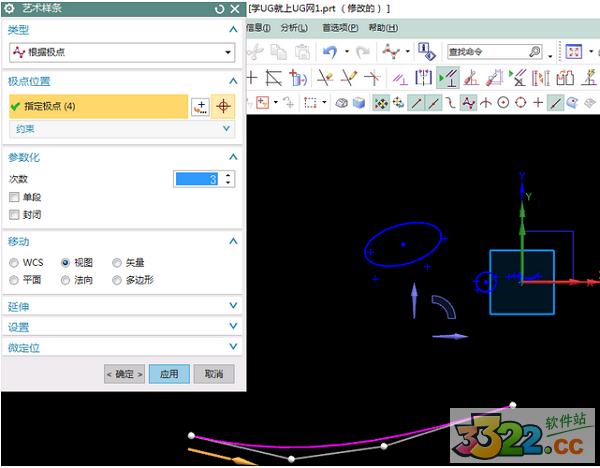
Task: Select the Auto Dimension tool
Action: coord(495,78)
